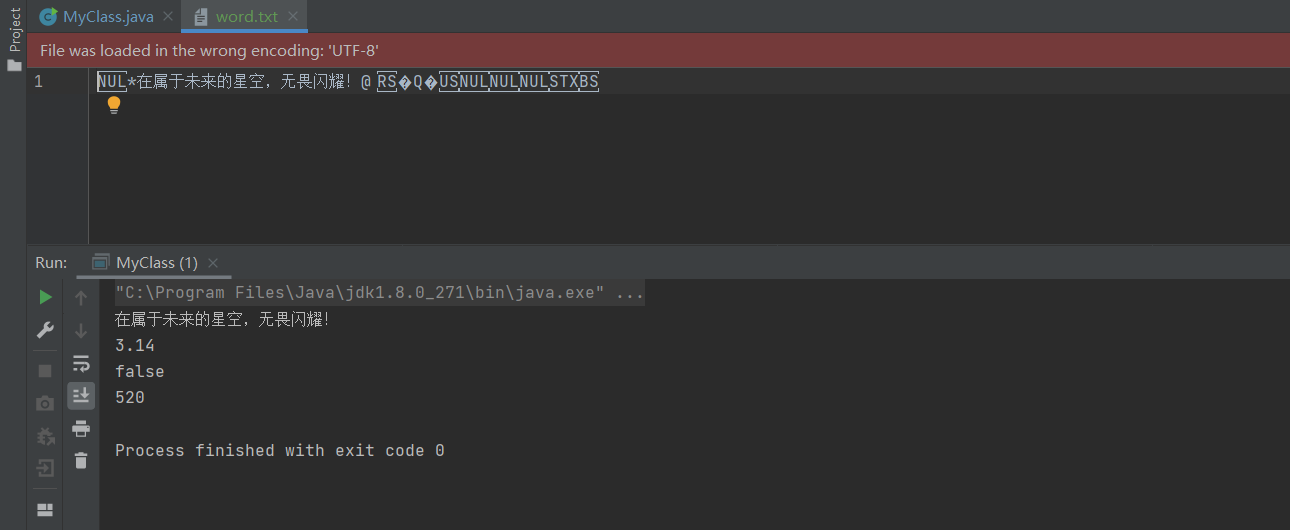Viewport: 1290px width, 530px height.
Task: Click the 'false' console output line
Action: click(140, 371)
